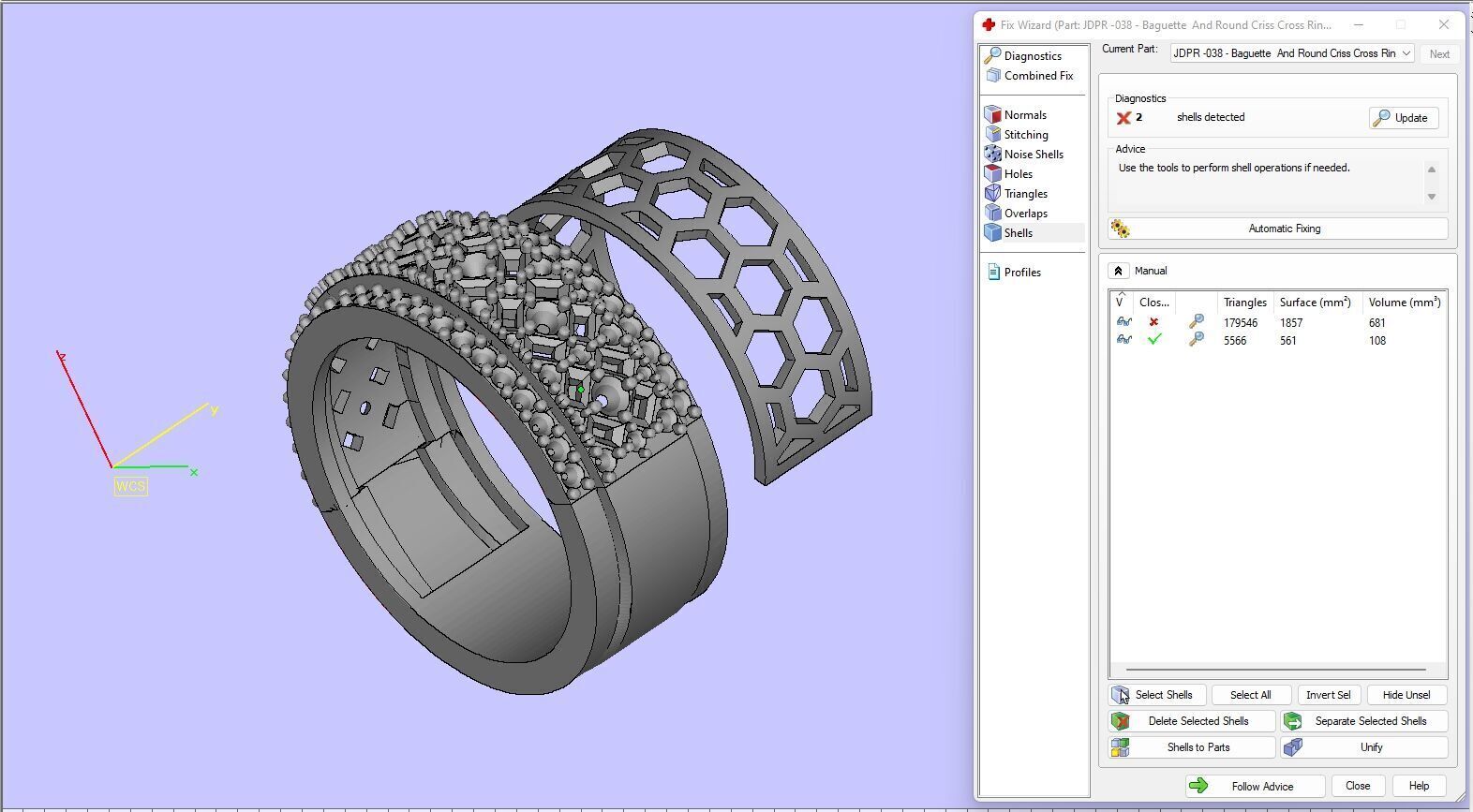This screenshot has height=812, width=1473.
Task: Click the Combined Fix cube icon
Action: pyautogui.click(x=993, y=76)
